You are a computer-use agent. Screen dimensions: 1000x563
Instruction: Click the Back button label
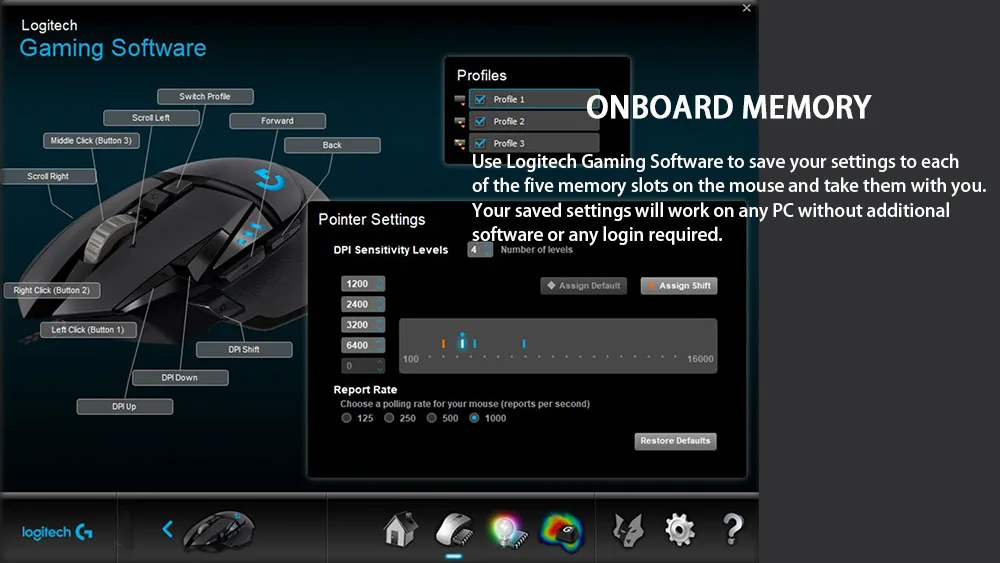click(x=332, y=145)
